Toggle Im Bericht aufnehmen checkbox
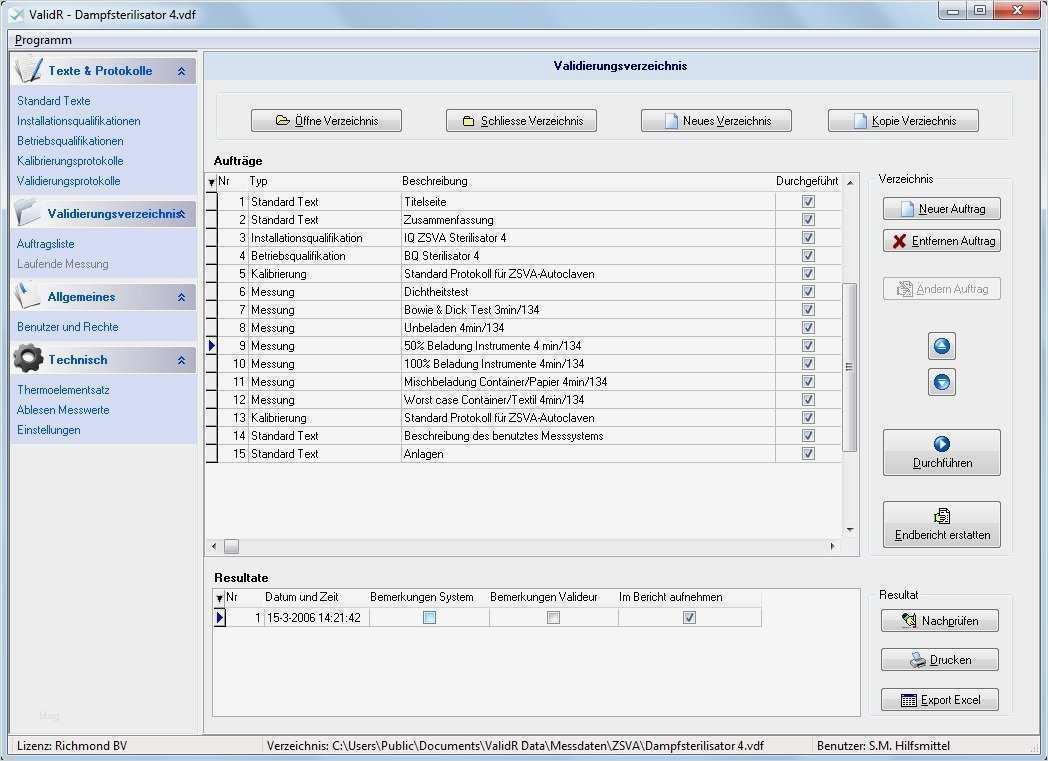 pos(689,618)
